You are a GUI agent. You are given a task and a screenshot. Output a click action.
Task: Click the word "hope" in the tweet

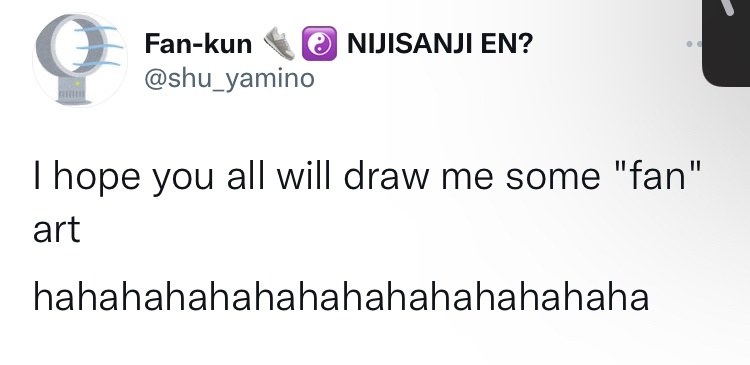click(97, 177)
